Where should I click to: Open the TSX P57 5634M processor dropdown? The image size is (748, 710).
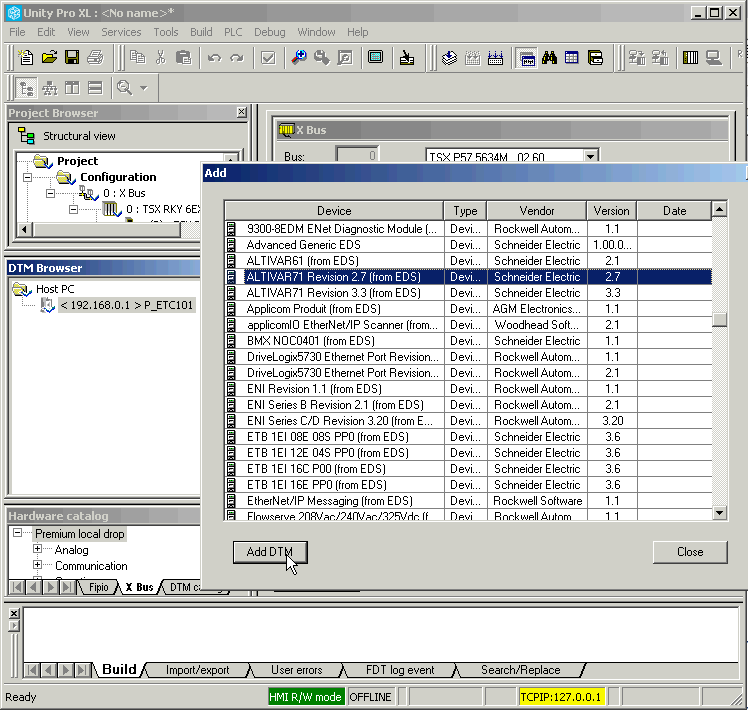[590, 156]
